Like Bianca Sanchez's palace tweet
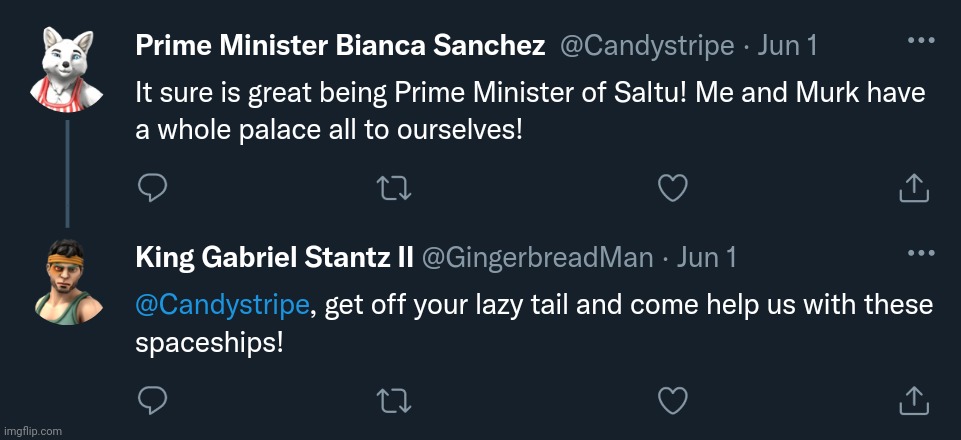Viewport: 961px width, 440px height. (675, 186)
